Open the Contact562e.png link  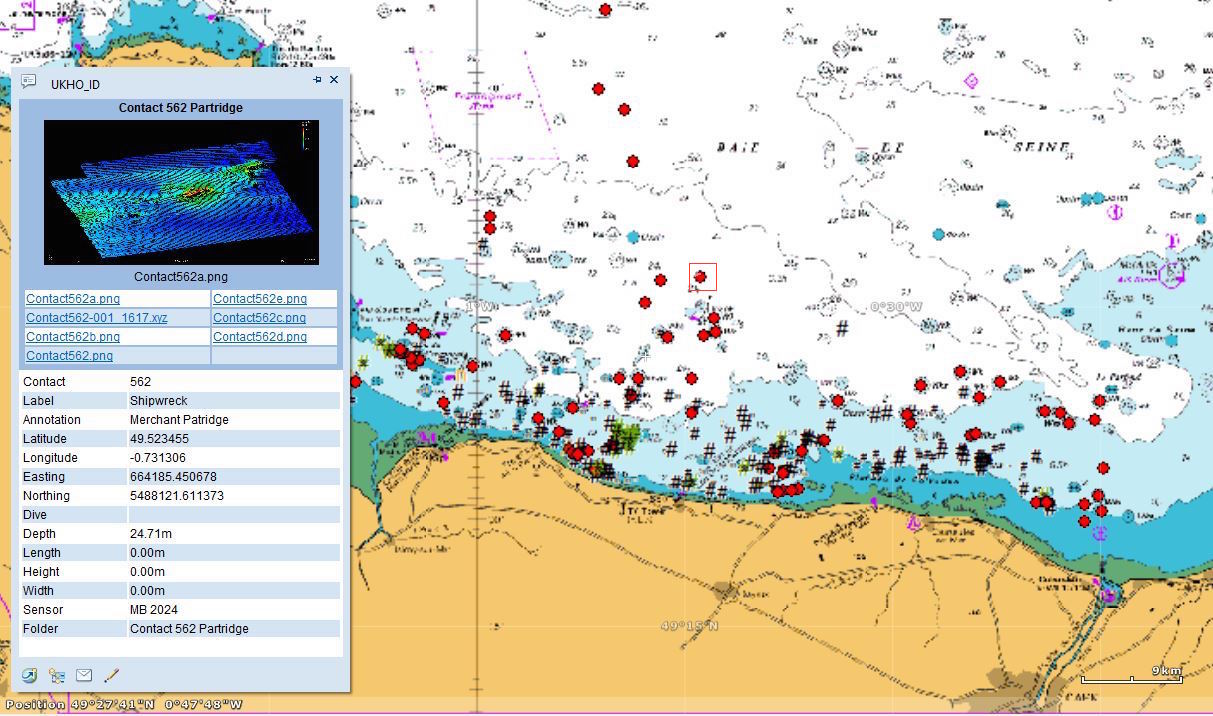tap(260, 299)
